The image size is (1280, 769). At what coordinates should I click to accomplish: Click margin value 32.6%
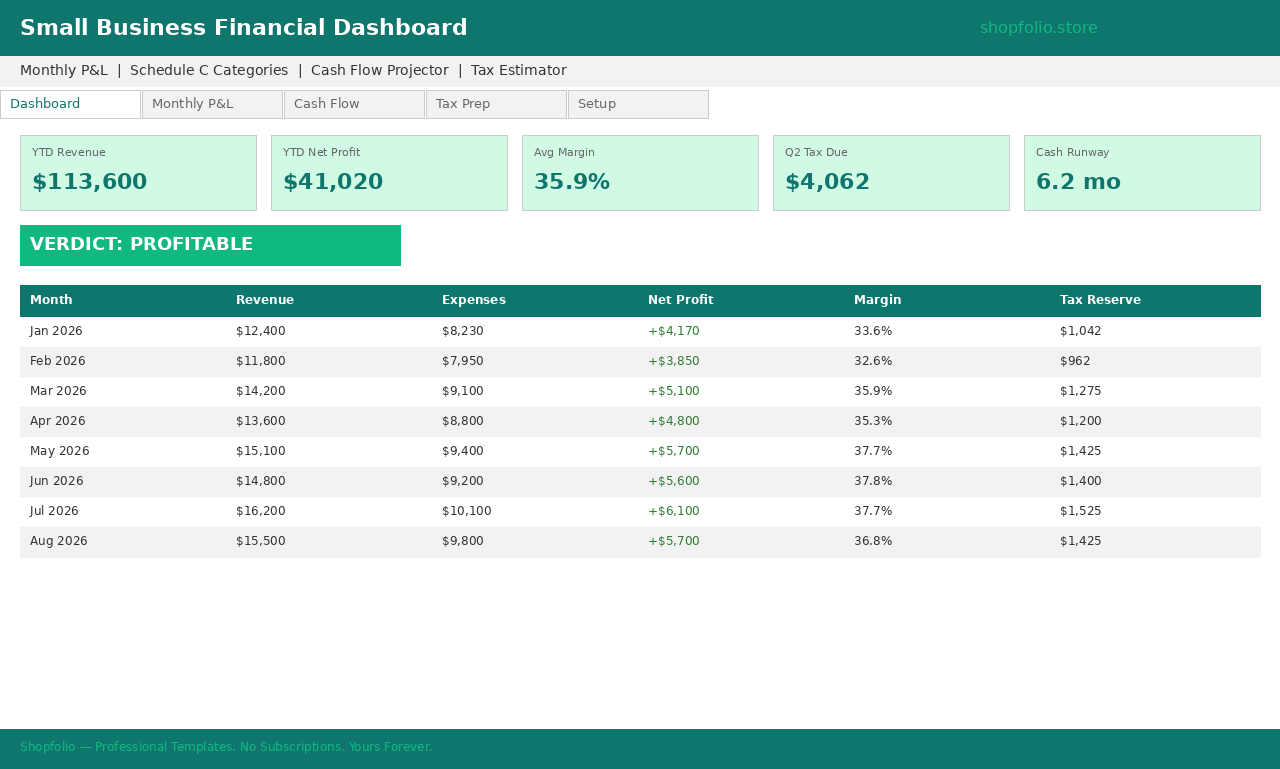873,361
